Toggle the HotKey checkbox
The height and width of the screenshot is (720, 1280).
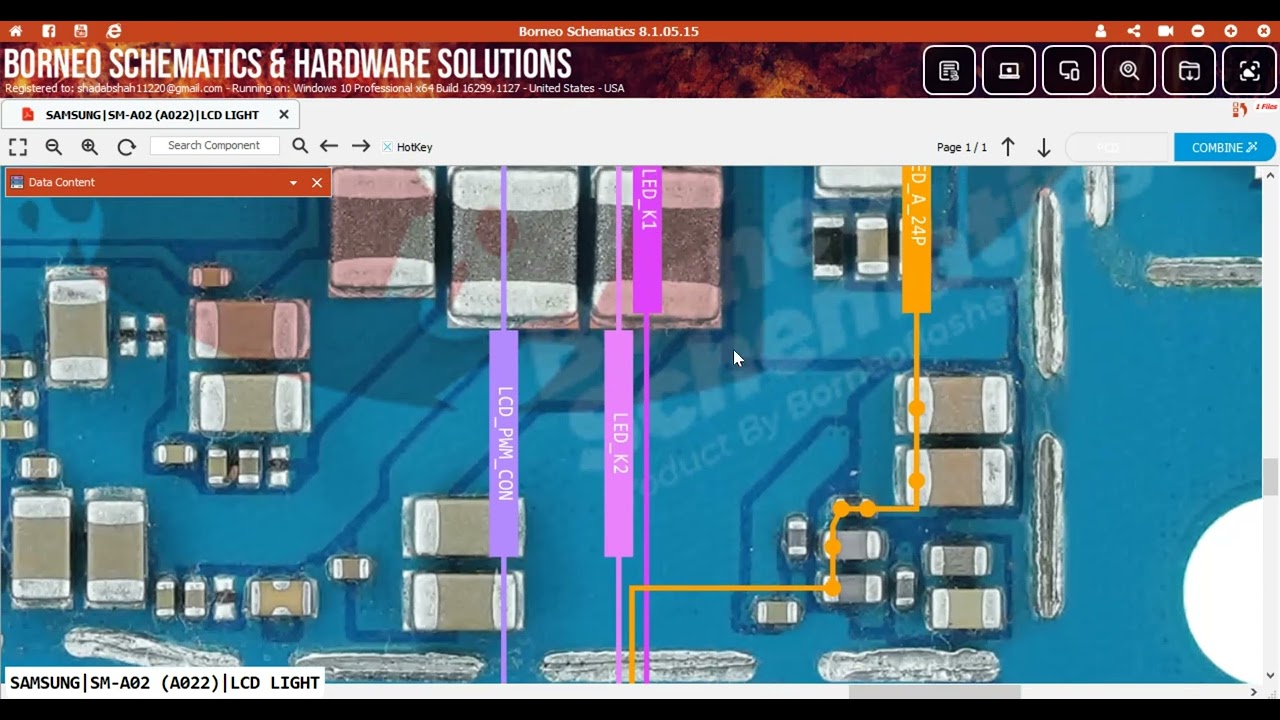coord(387,147)
